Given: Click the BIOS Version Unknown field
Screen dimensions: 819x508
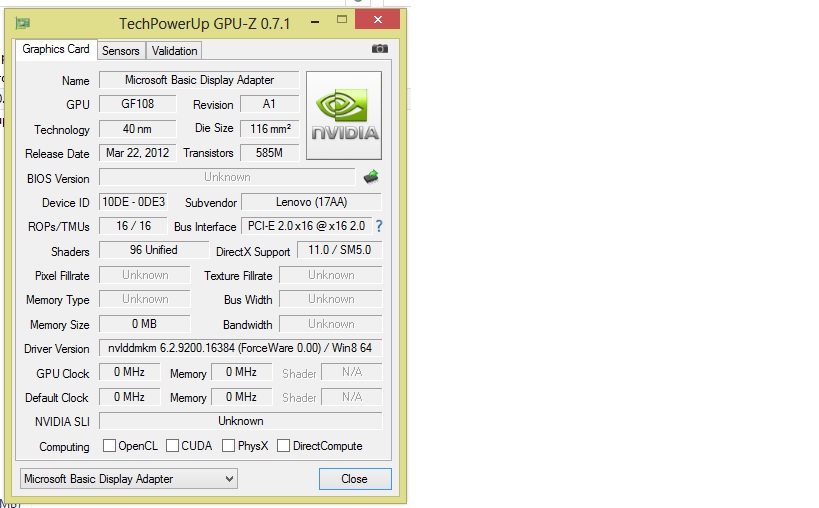Looking at the screenshot, I should click(x=227, y=177).
